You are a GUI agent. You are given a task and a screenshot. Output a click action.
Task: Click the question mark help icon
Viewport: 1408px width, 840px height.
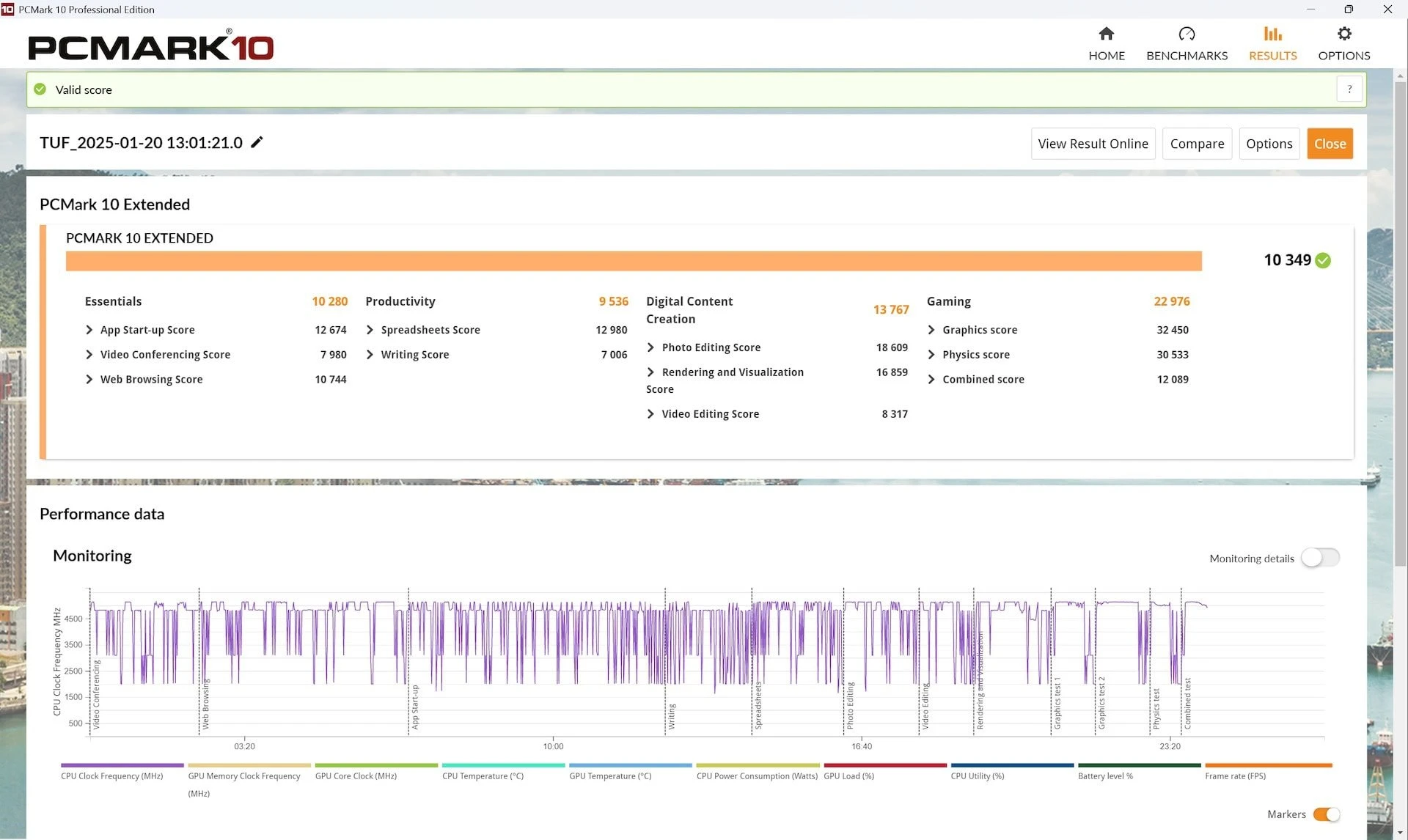coord(1349,89)
